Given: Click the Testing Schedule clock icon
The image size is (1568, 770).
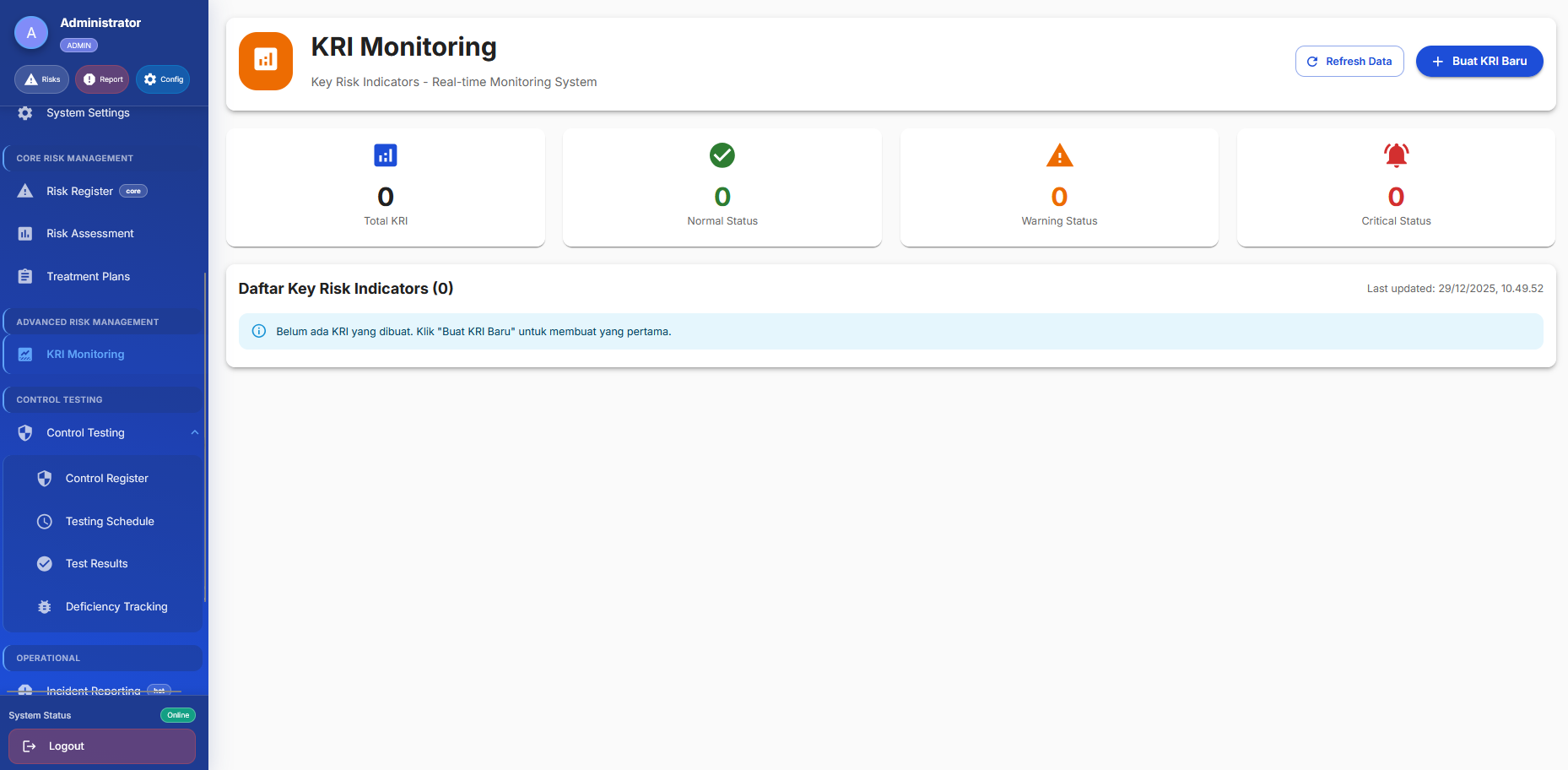Looking at the screenshot, I should coord(45,522).
